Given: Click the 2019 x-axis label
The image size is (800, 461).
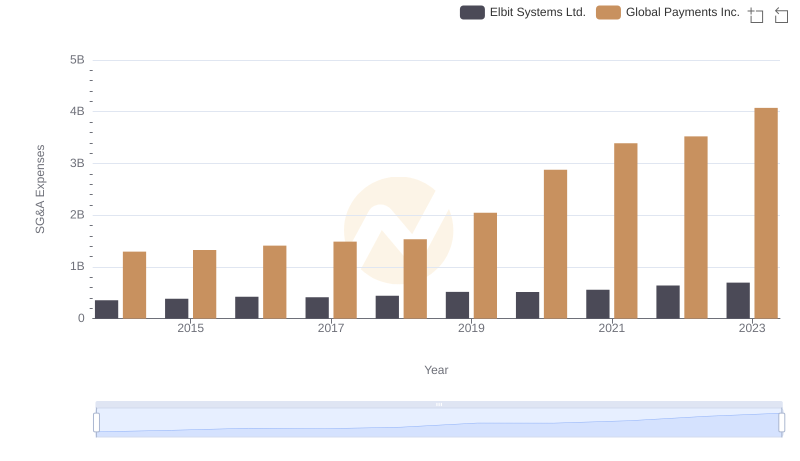Looking at the screenshot, I should point(471,328).
